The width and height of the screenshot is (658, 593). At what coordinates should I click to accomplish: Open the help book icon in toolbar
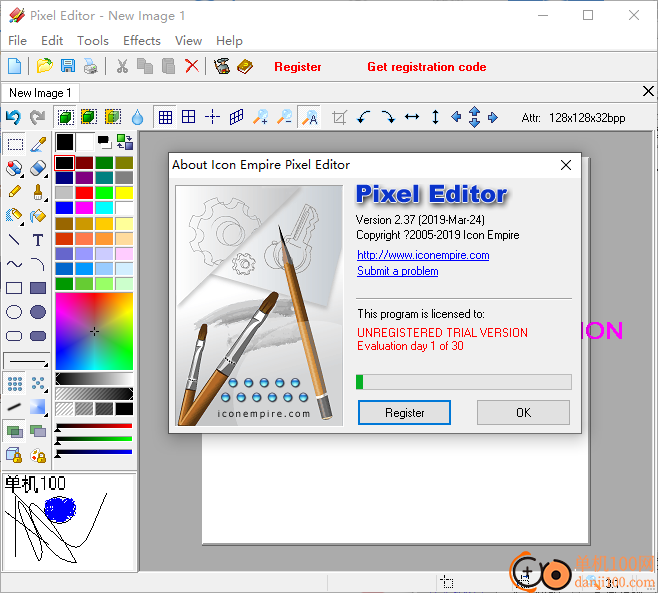pos(245,66)
